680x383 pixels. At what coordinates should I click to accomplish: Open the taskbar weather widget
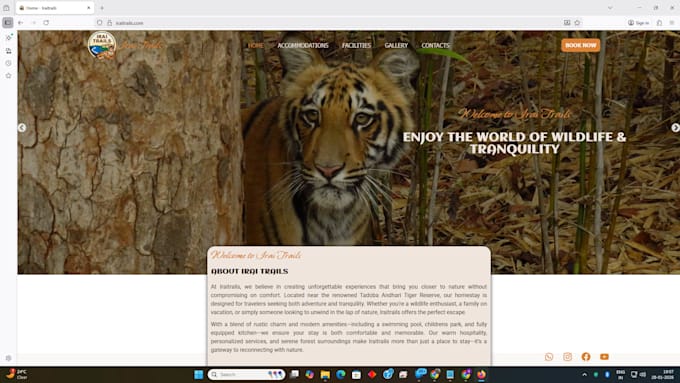pos(17,374)
